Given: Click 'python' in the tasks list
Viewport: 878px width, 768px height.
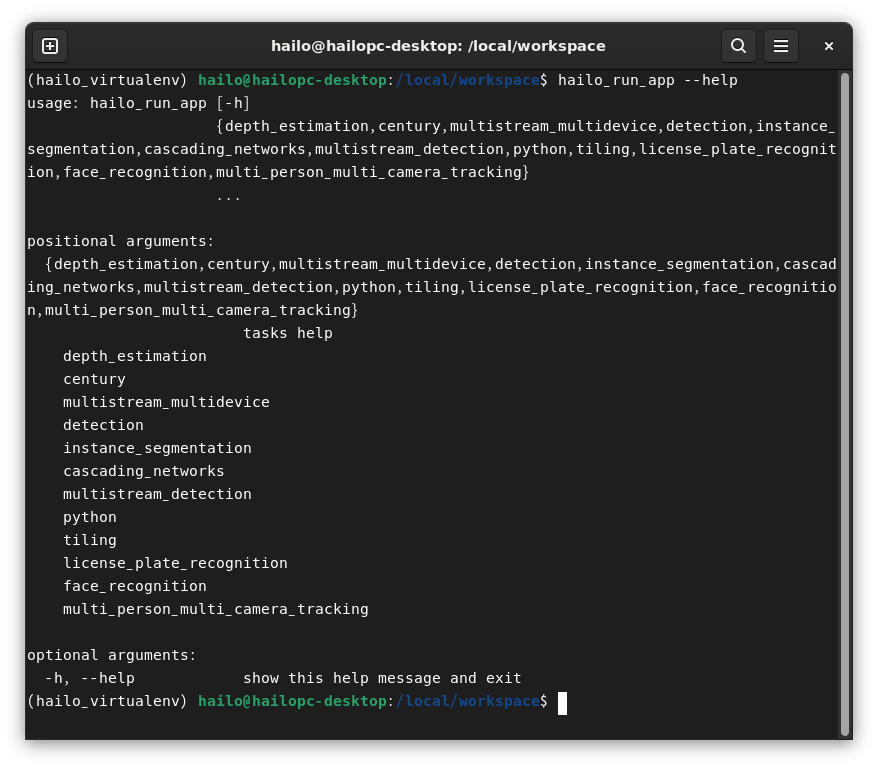Looking at the screenshot, I should [x=90, y=517].
